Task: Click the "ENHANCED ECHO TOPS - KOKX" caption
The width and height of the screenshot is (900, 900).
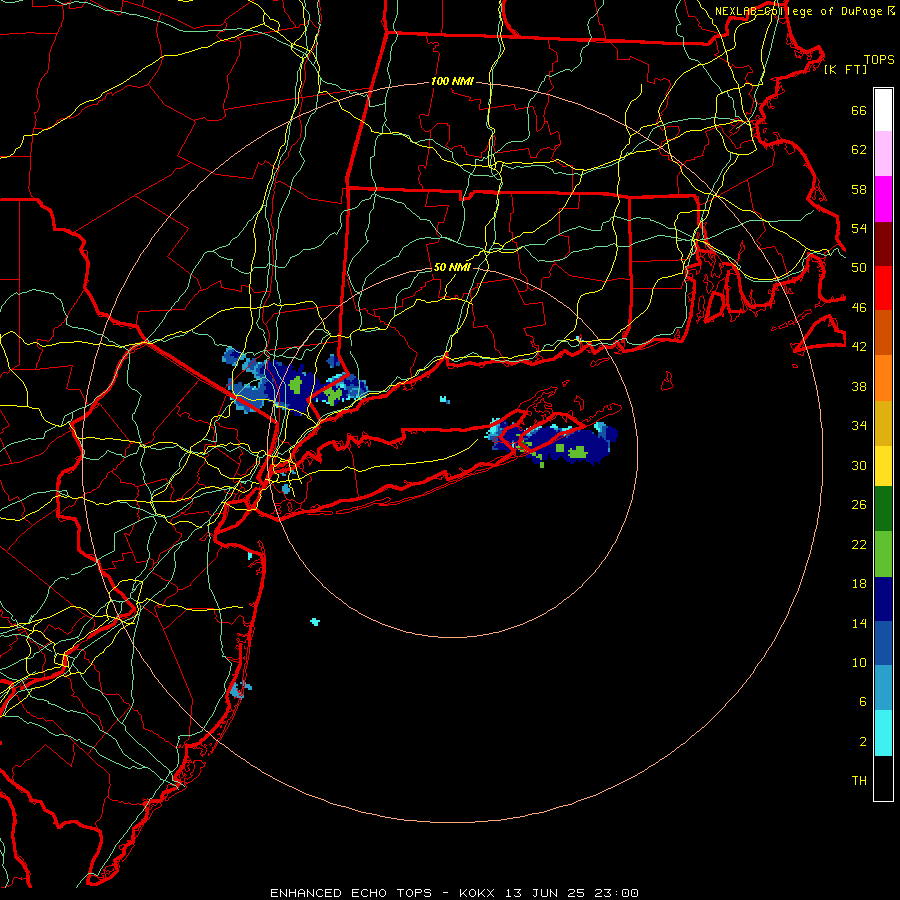Action: click(x=382, y=893)
